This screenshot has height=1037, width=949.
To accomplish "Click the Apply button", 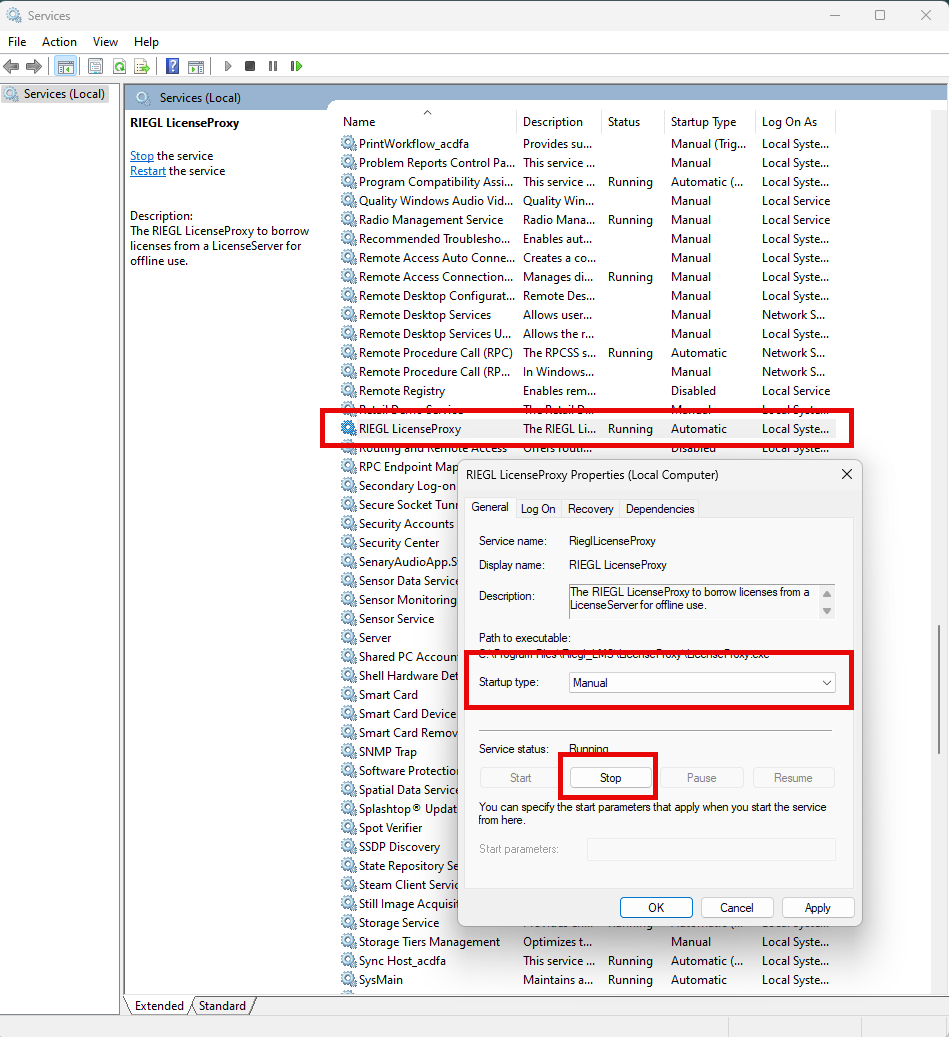I will (x=817, y=908).
